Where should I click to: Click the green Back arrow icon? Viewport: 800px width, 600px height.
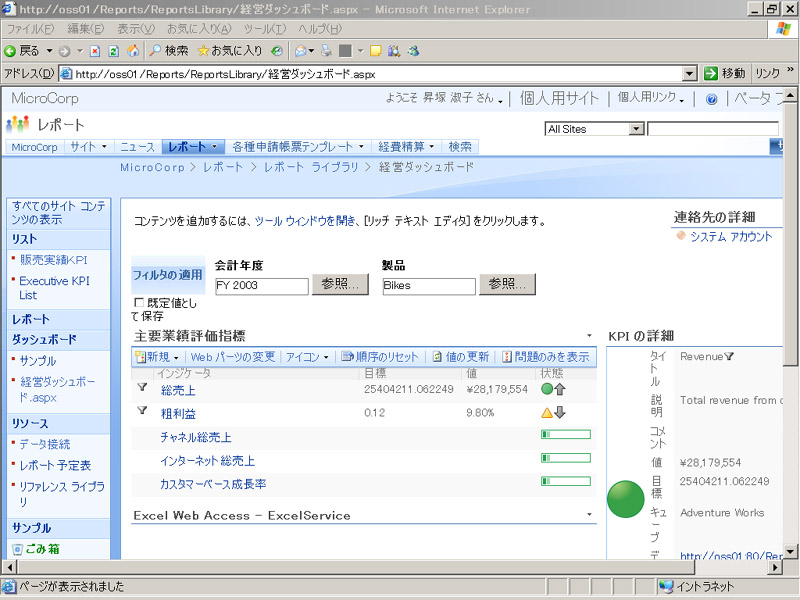[10, 51]
